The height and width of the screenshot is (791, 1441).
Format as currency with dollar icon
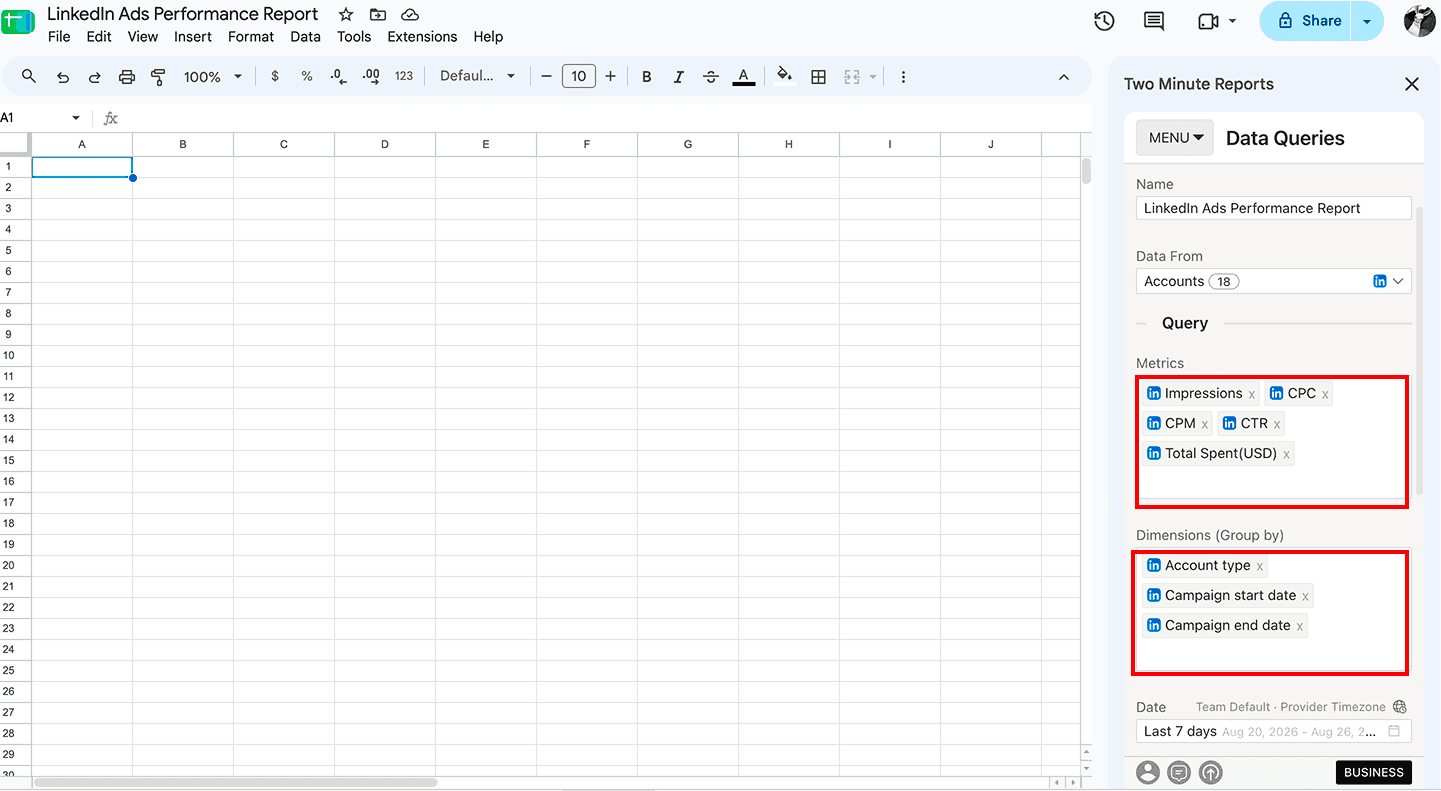(275, 77)
